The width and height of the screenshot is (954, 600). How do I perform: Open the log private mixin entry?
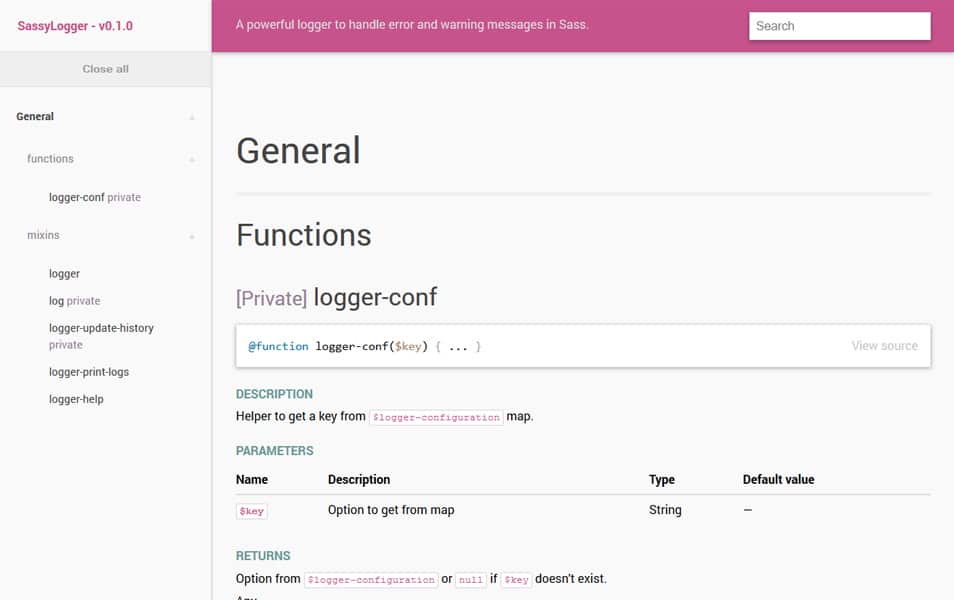click(x=74, y=300)
